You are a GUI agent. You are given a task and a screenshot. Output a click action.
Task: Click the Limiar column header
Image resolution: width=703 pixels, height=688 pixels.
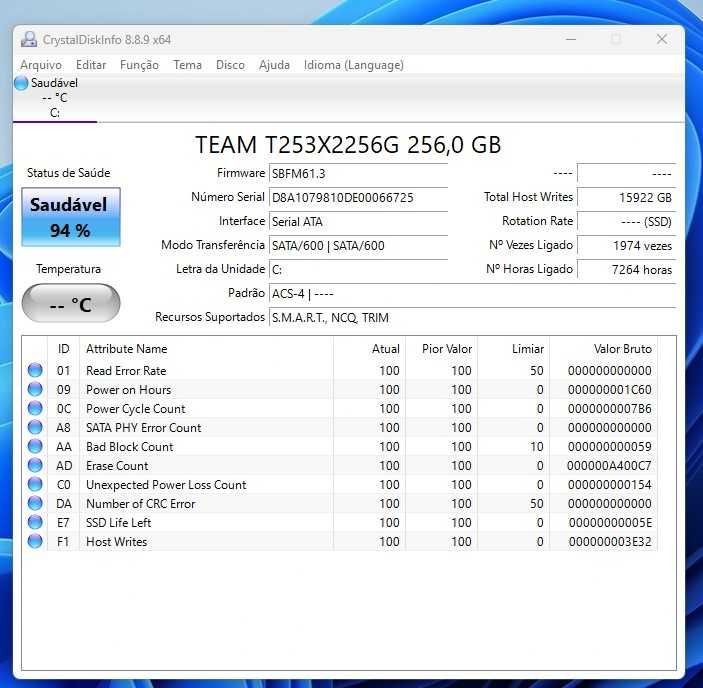point(514,349)
